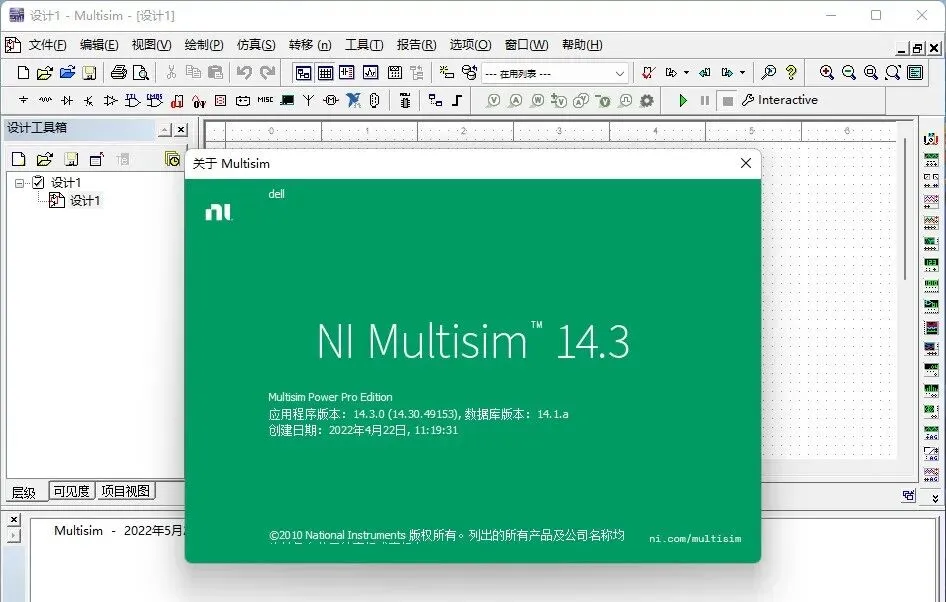Create a new design with the New icon

point(23,73)
